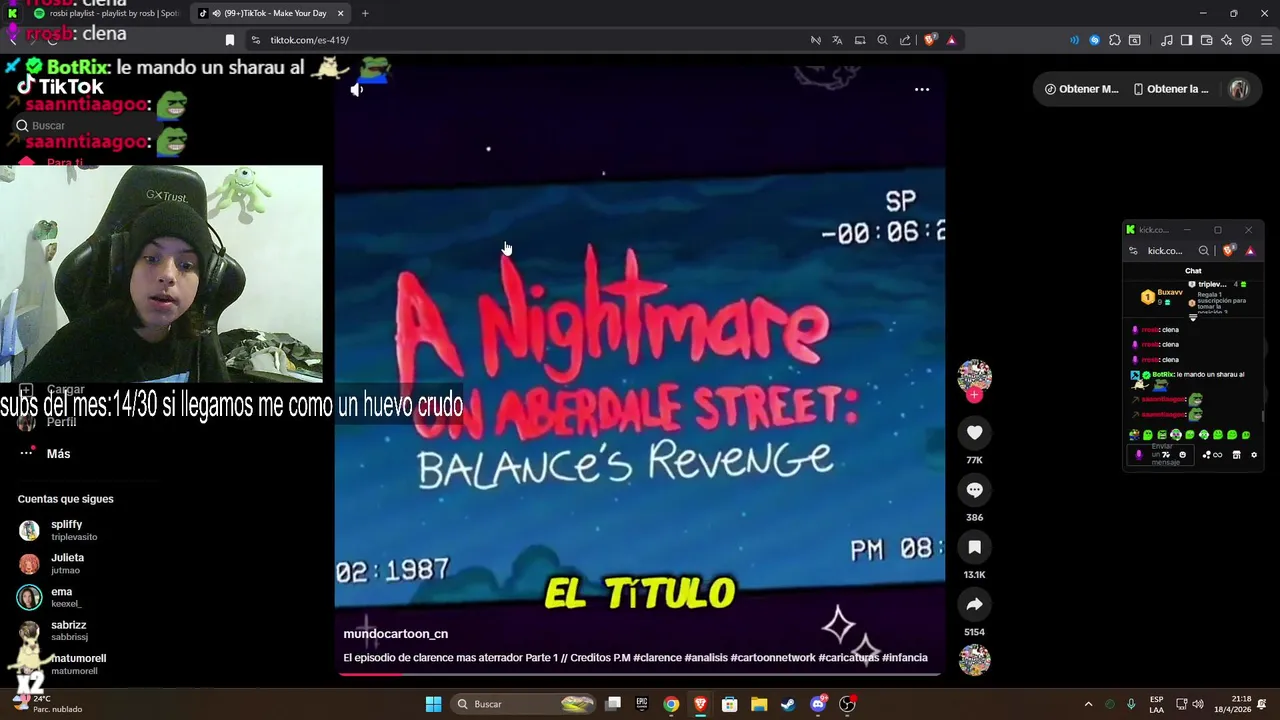Open the Kick chat emoji picker

coord(1182,455)
